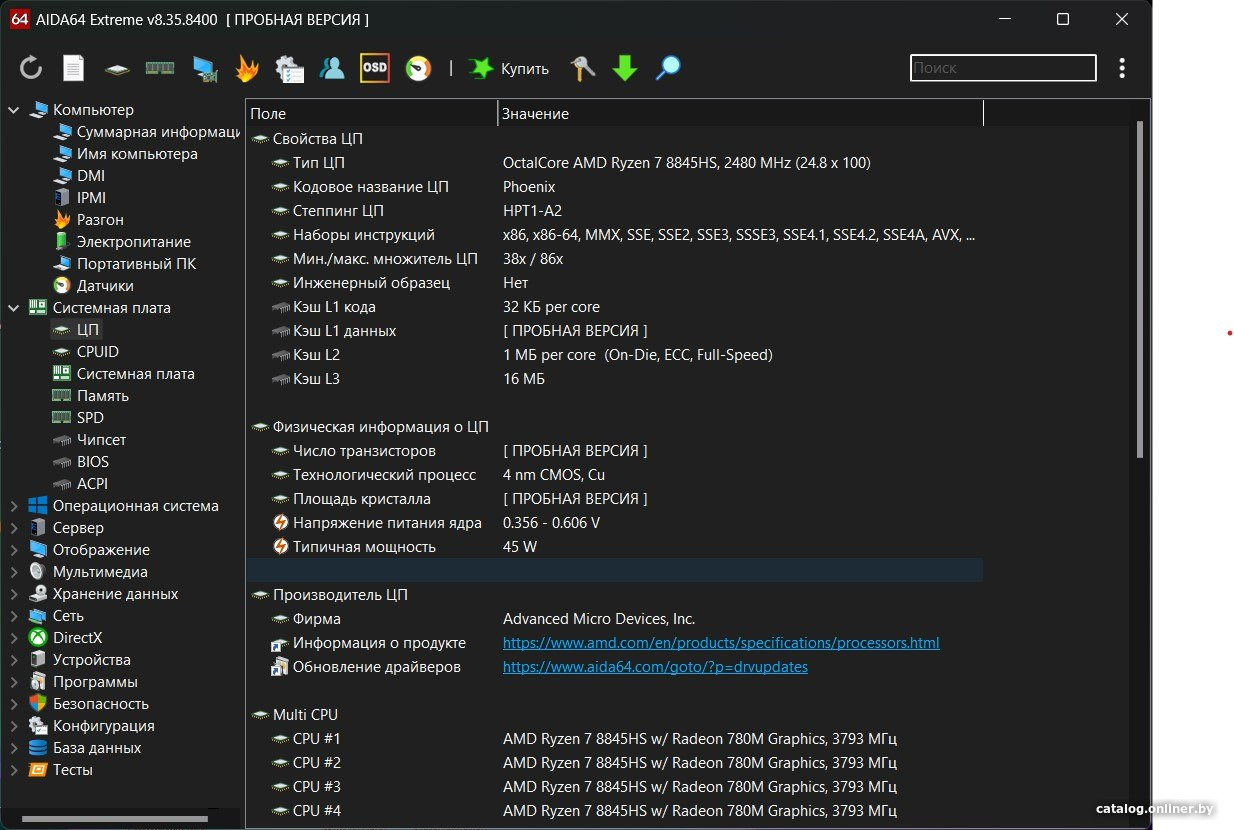Launch the system stability test flame icon
The image size is (1234, 830).
246,68
